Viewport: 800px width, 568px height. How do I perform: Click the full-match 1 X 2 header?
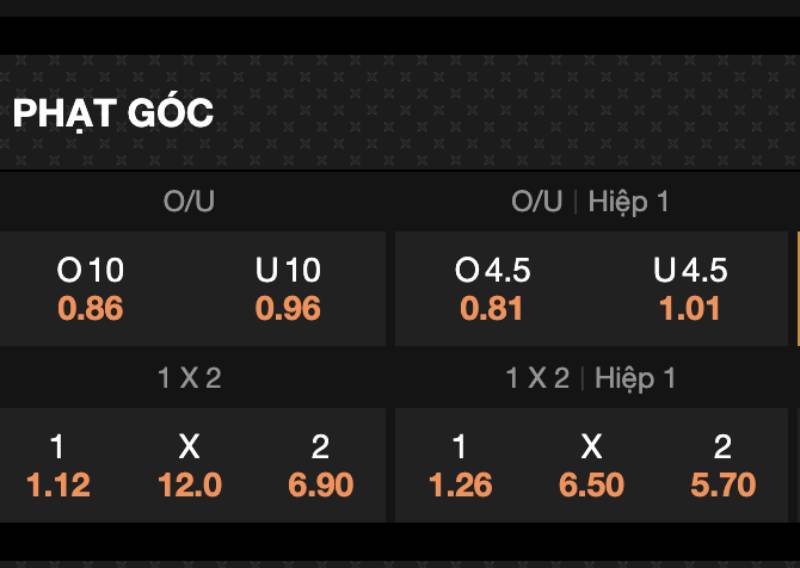189,378
